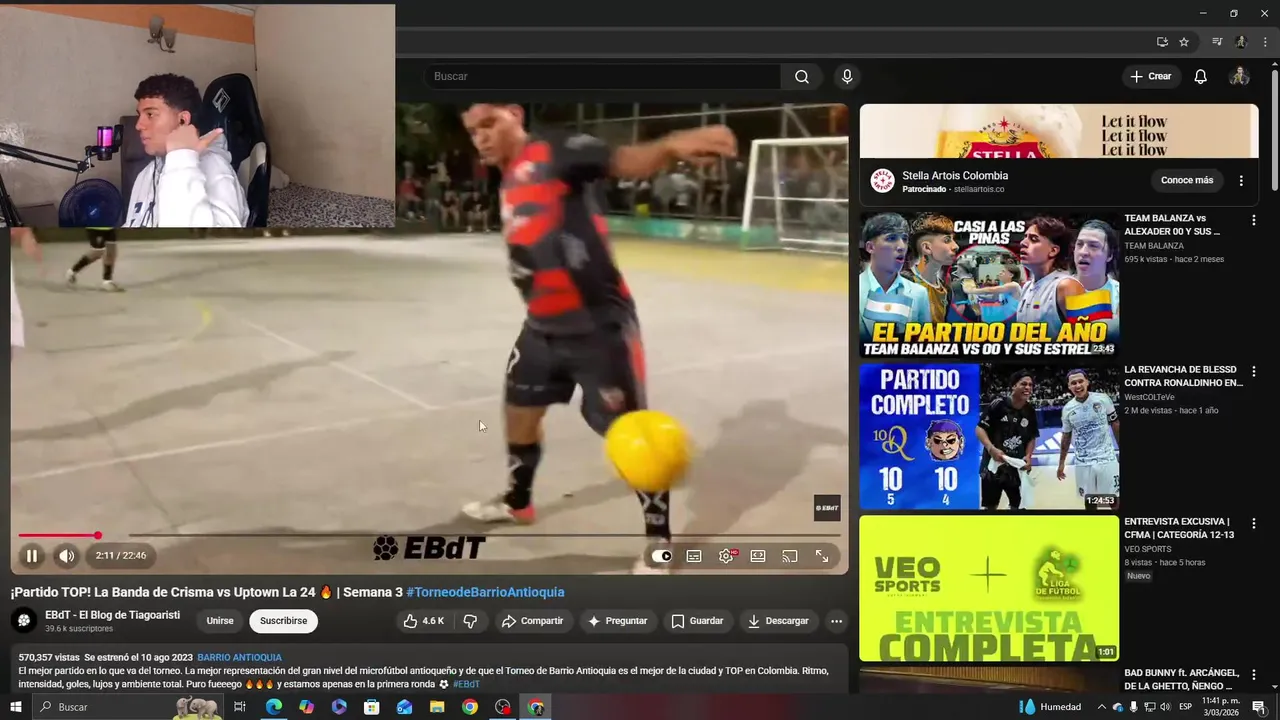Open video quality settings gear
This screenshot has height=720, width=1280.
726,556
